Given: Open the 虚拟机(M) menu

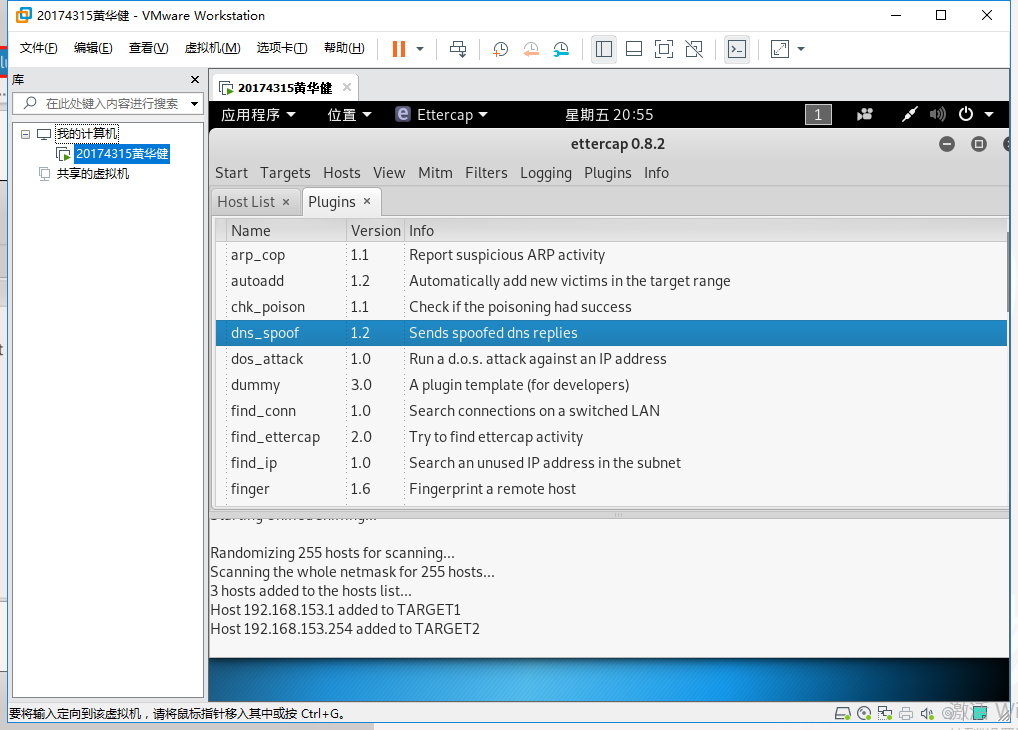Looking at the screenshot, I should (x=212, y=48).
